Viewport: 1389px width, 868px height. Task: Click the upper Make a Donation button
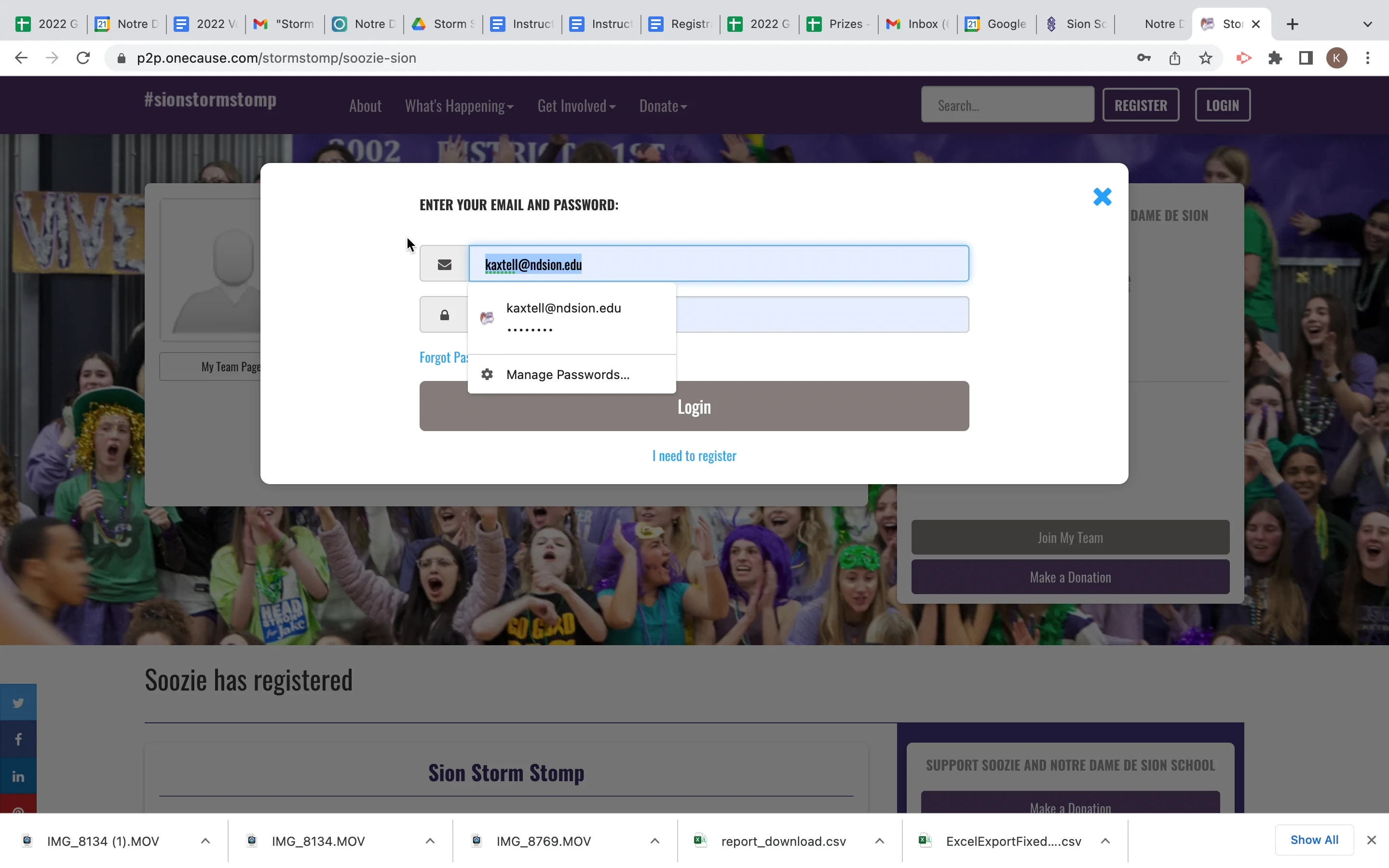1070,578
